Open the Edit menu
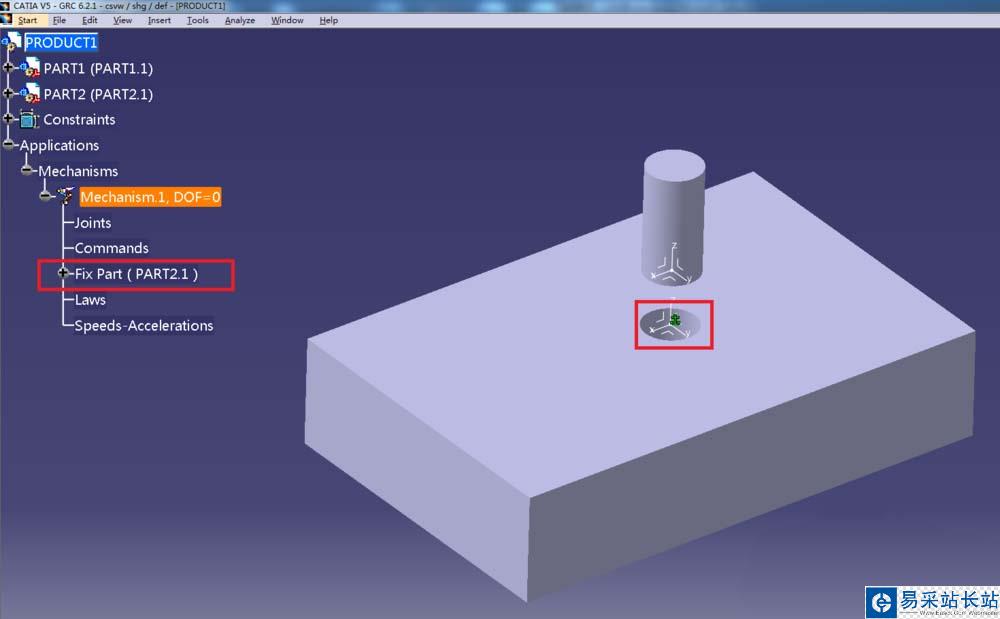 [x=89, y=20]
